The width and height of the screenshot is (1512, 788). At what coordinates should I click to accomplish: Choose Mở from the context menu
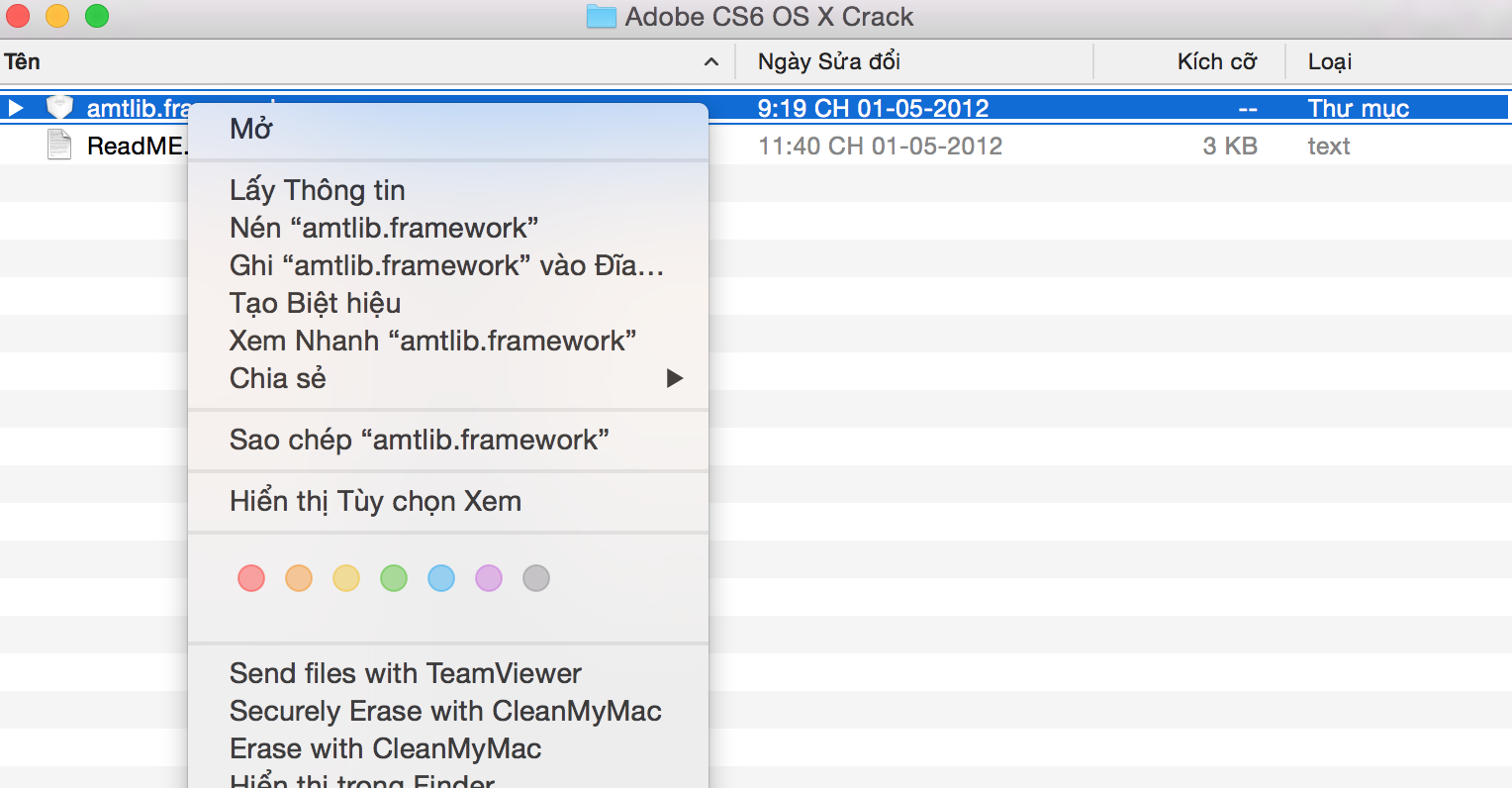tap(251, 129)
